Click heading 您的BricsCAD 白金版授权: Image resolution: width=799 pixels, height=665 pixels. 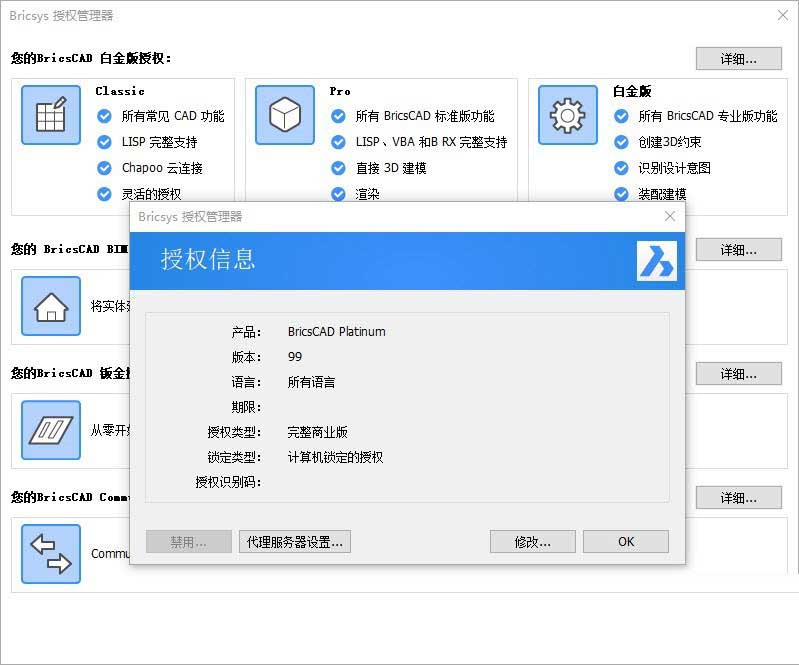pyautogui.click(x=91, y=58)
